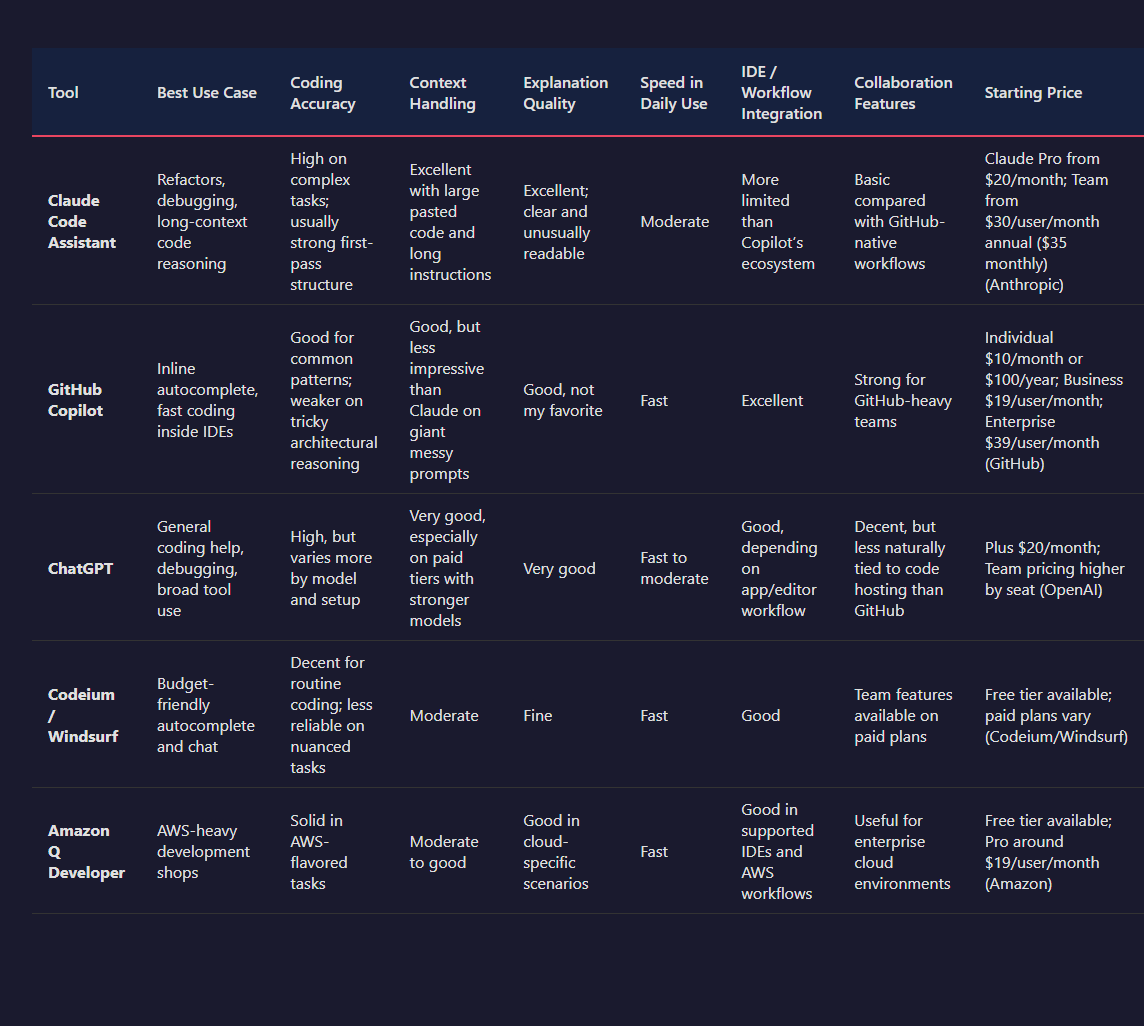
Task: Select the Free tier available Codeium cell
Action: click(1056, 715)
